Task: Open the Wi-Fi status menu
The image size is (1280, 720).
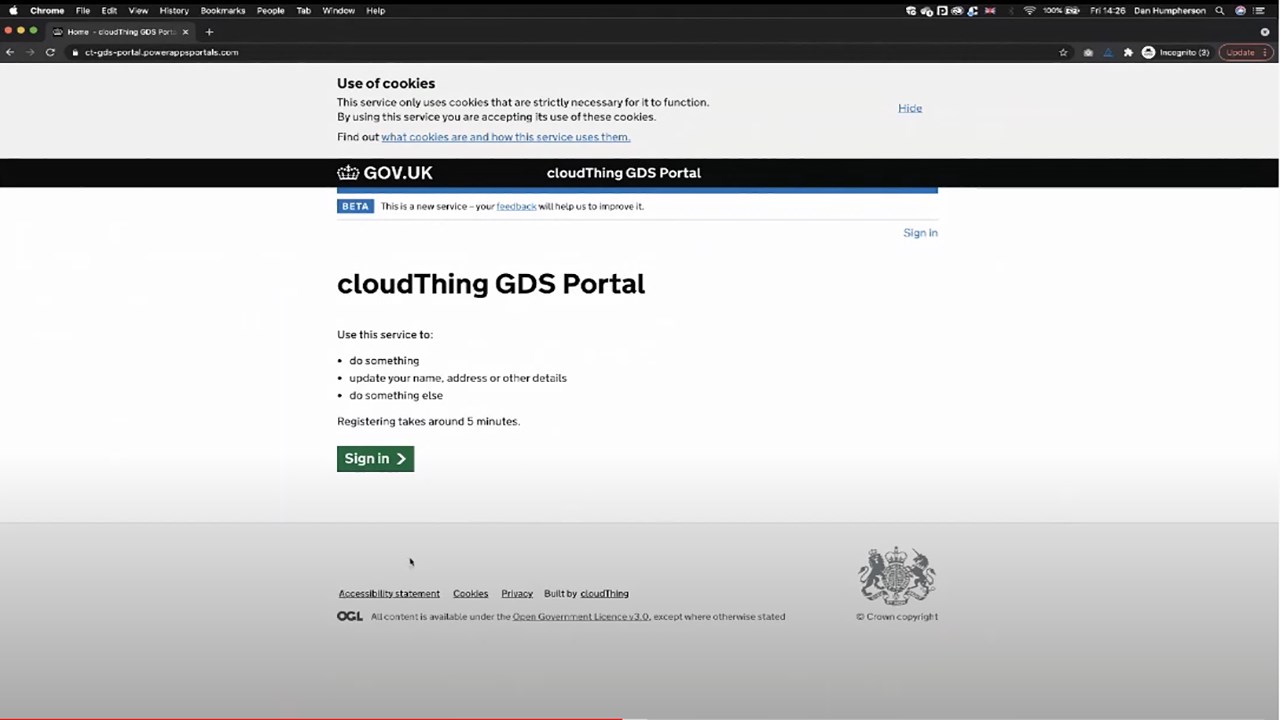Action: (x=1029, y=10)
